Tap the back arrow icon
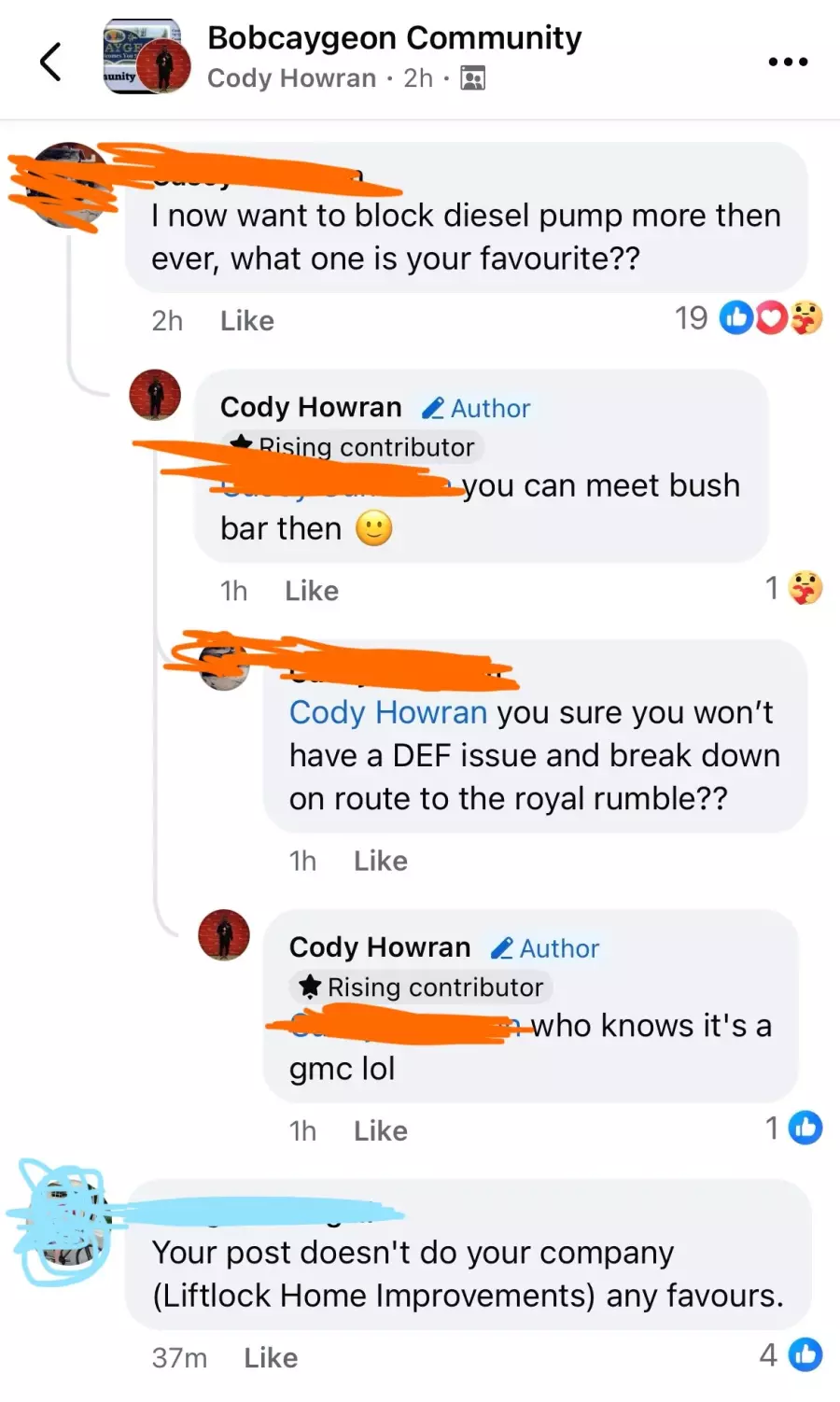 coord(50,62)
